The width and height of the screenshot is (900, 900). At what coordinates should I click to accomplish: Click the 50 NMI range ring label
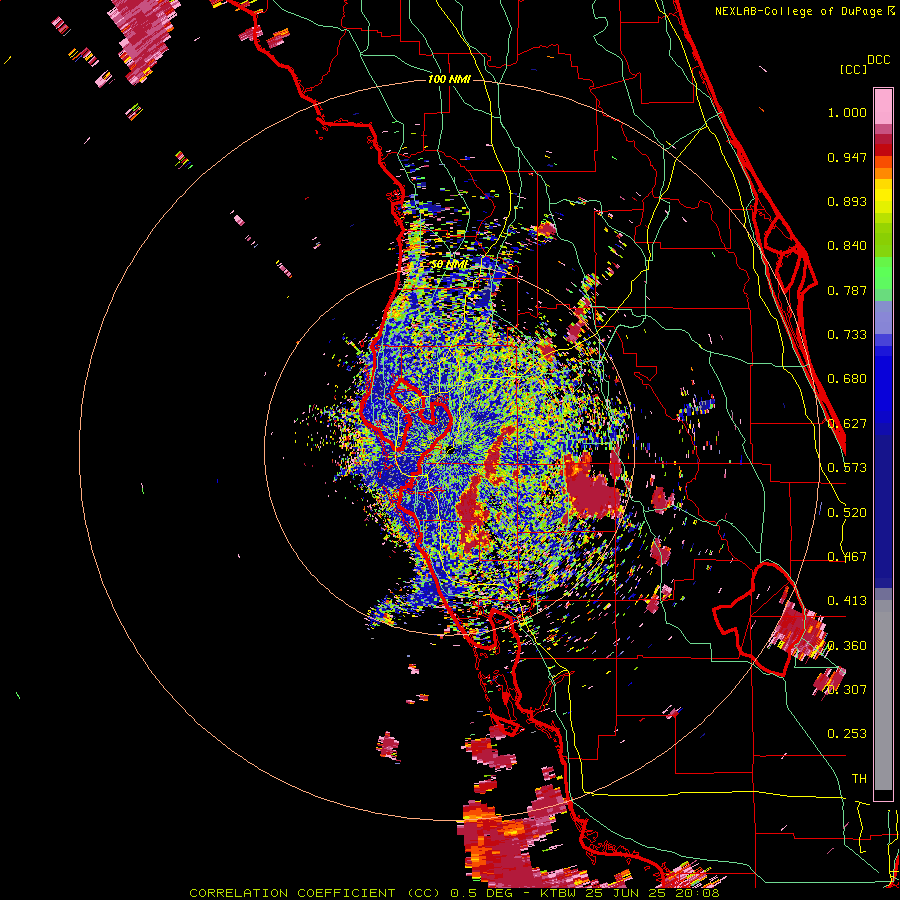(449, 264)
